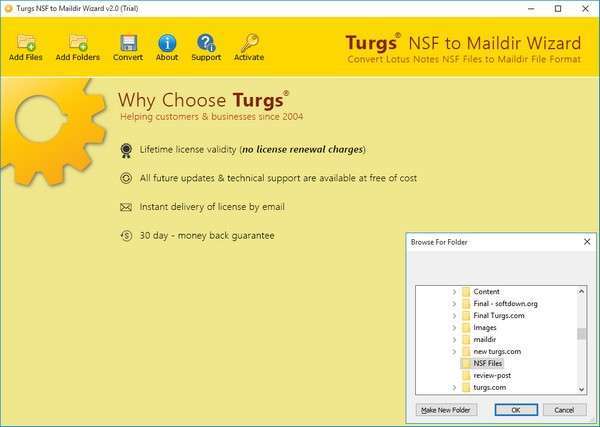600x427 pixels.
Task: Expand the Final - softdown.org folder
Action: pos(454,304)
